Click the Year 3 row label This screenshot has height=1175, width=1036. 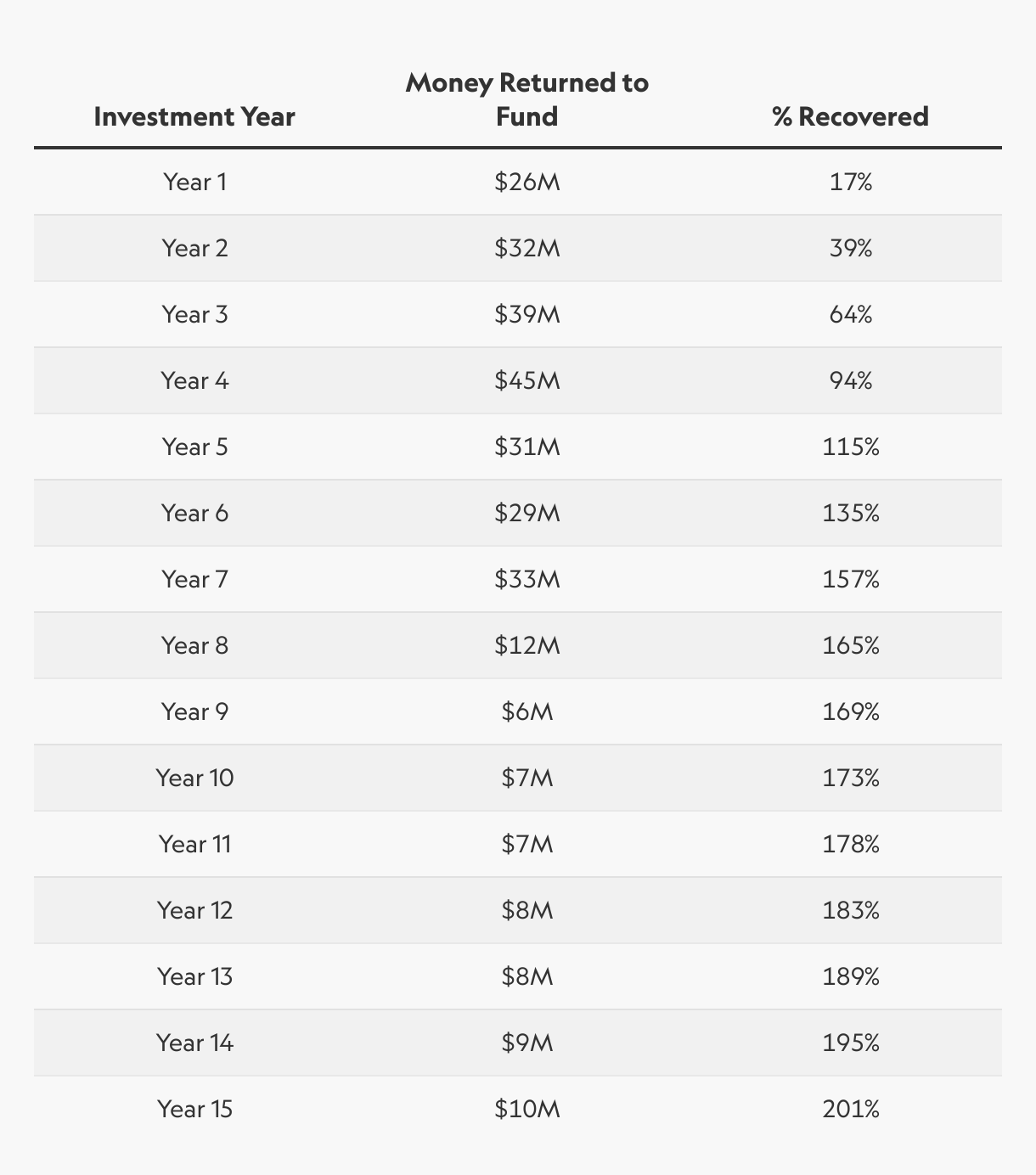(194, 314)
